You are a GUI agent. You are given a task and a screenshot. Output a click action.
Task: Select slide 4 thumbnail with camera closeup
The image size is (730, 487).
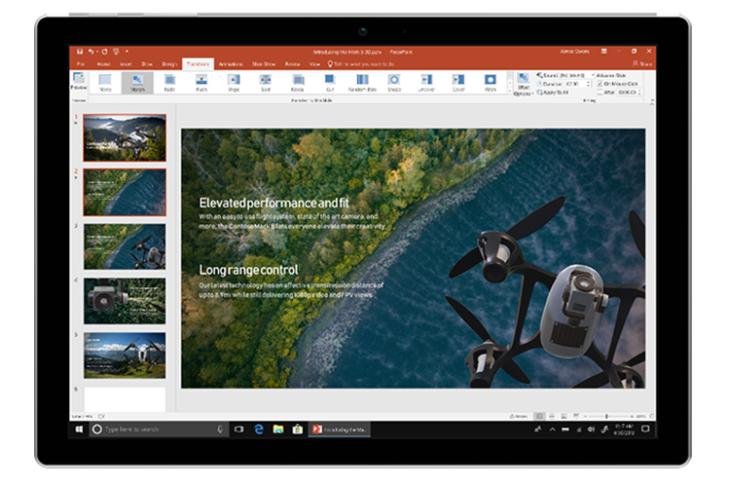[x=124, y=301]
